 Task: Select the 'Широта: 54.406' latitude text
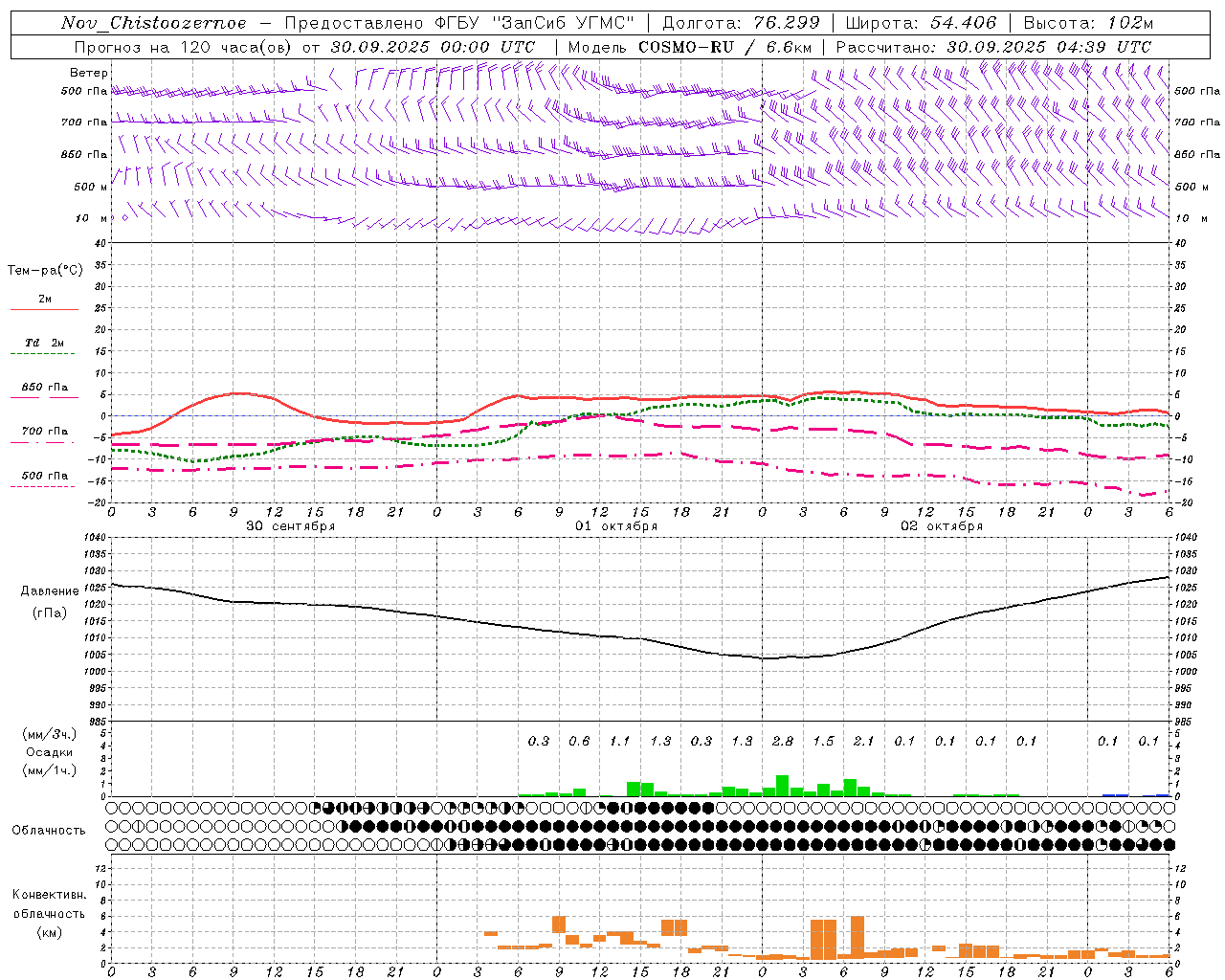click(921, 23)
